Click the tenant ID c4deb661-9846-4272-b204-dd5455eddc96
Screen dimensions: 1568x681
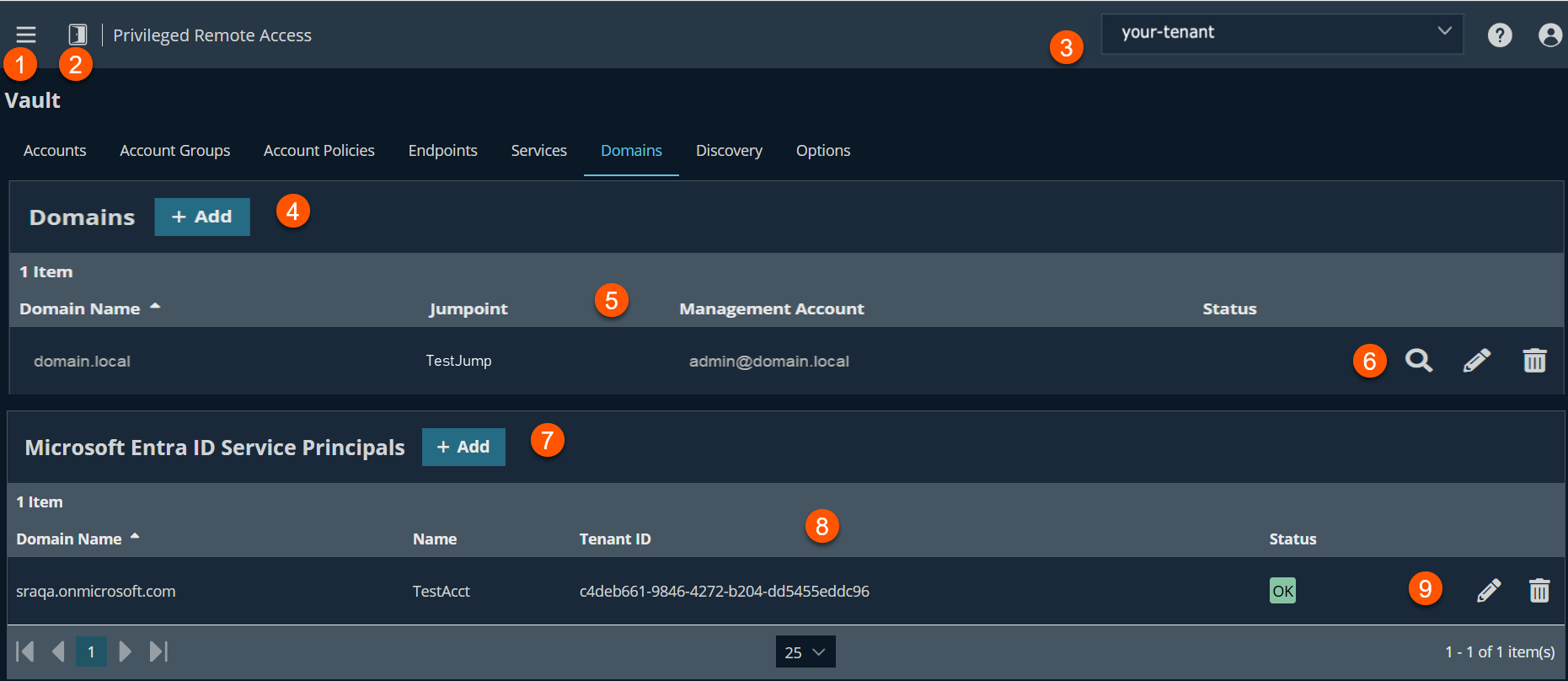point(725,592)
